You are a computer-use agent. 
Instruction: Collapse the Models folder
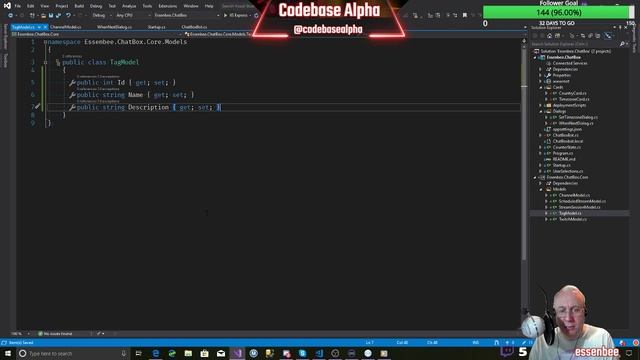click(540, 189)
